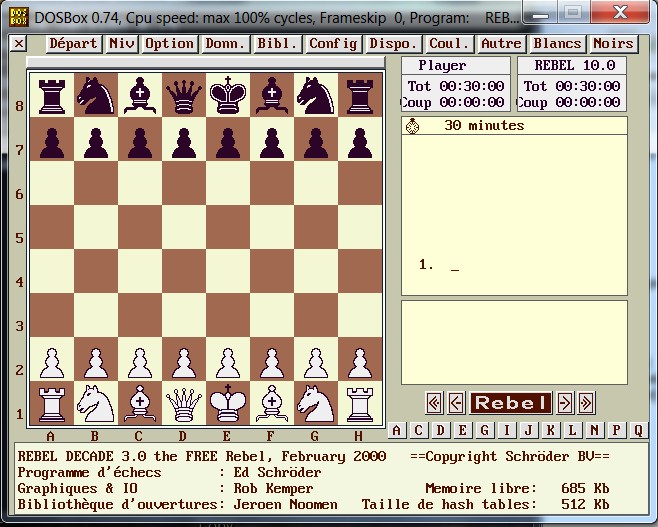Screen dimensions: 658x527
Task: Select the black rook on a8
Action: tap(52, 95)
